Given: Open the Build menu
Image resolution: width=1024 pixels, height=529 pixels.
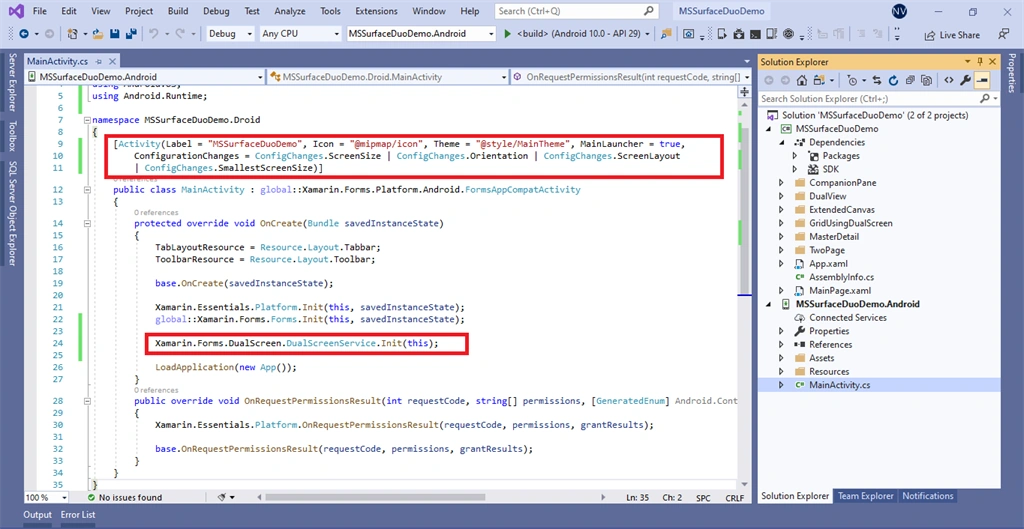Looking at the screenshot, I should pyautogui.click(x=178, y=11).
